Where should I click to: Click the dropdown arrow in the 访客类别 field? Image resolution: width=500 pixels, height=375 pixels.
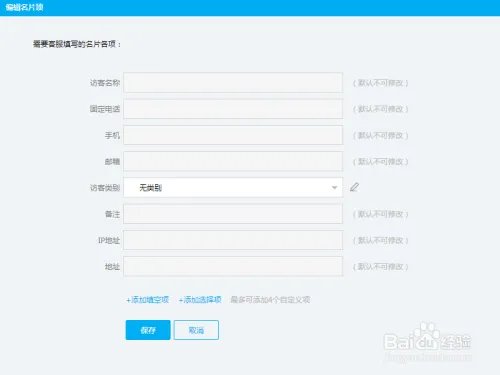pyautogui.click(x=334, y=188)
